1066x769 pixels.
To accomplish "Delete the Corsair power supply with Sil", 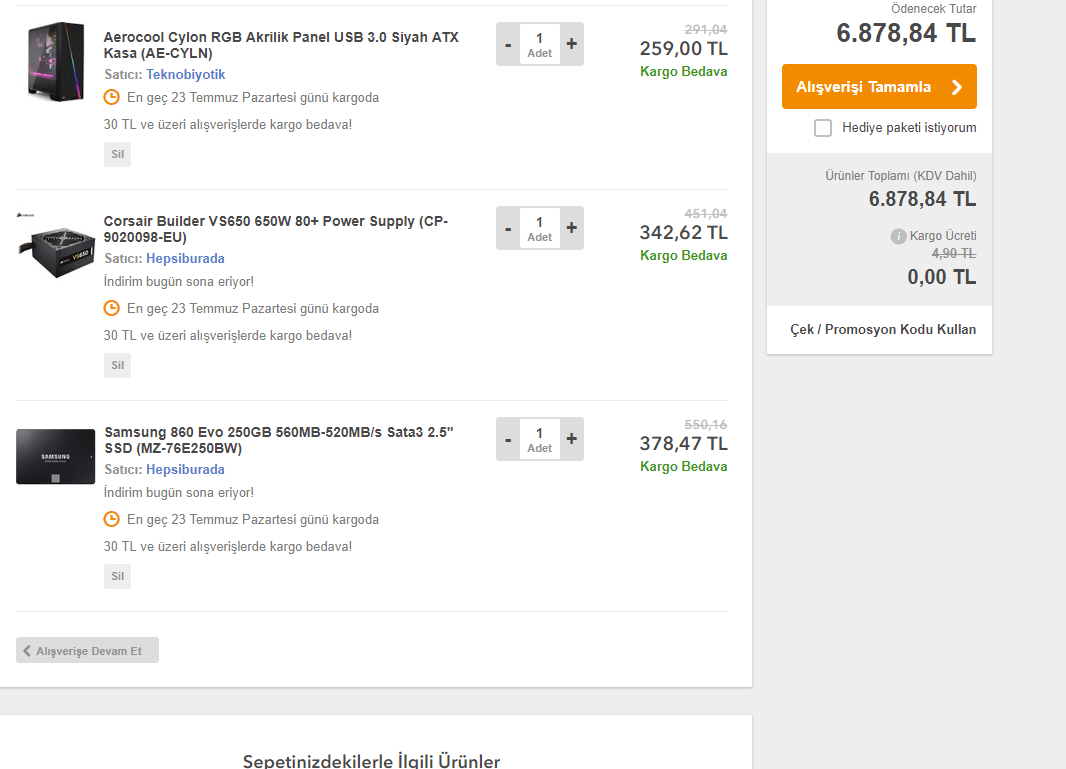I will point(117,365).
